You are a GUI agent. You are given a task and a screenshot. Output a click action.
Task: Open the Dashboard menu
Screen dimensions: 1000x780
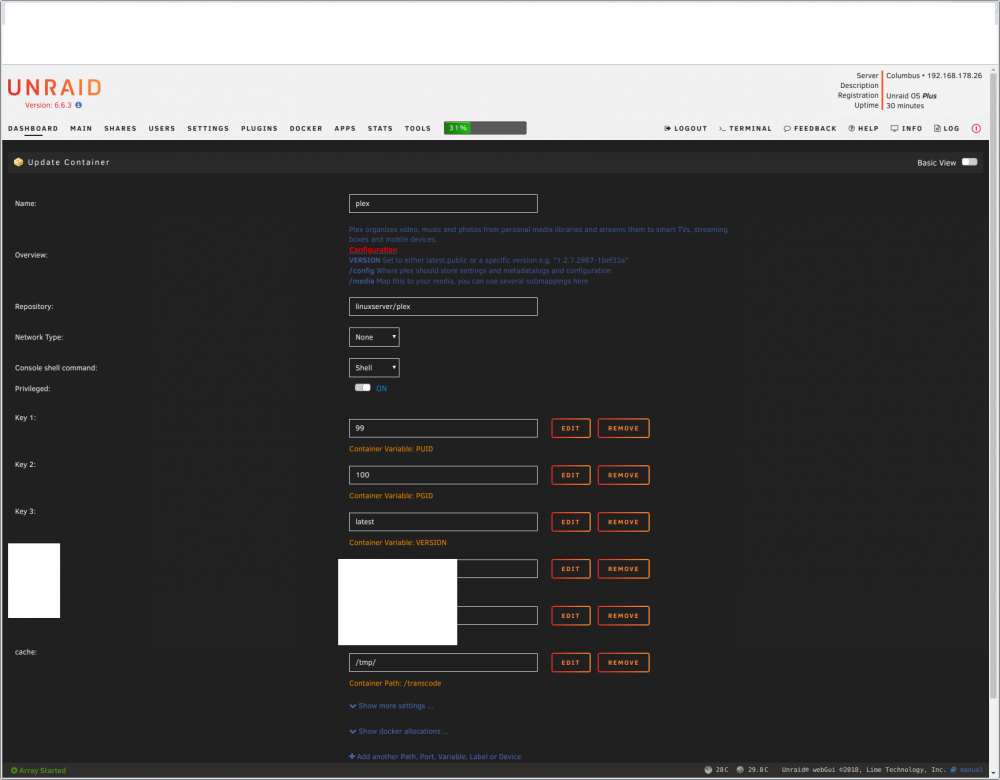click(33, 128)
